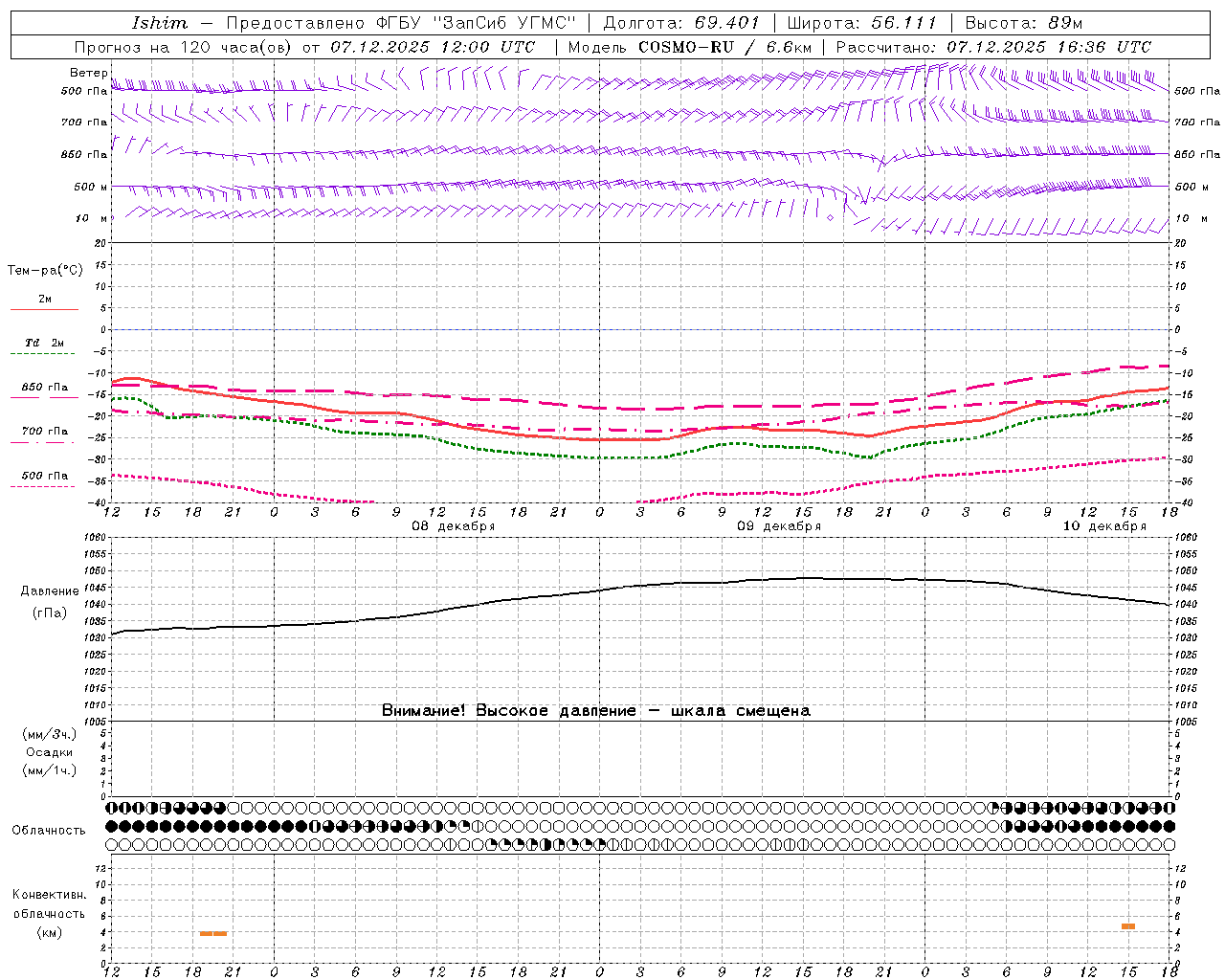Click the "(мм/3ч.)" precipitation unit label
1225x980 pixels.
point(50,734)
